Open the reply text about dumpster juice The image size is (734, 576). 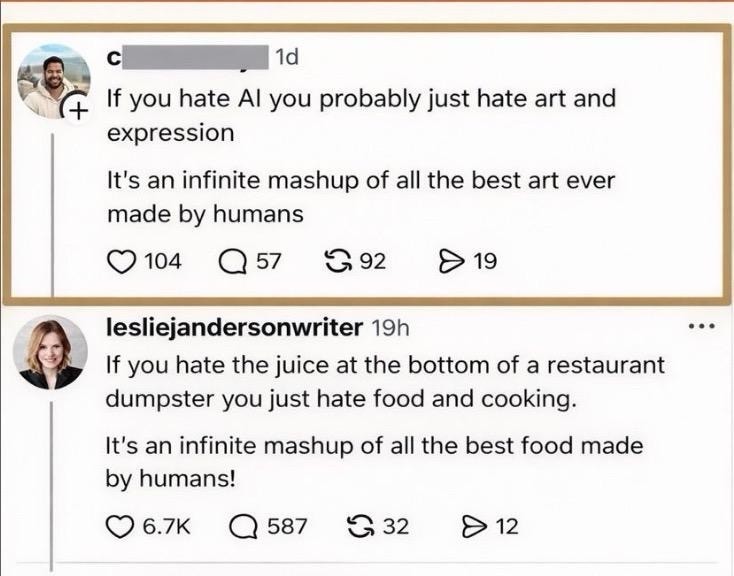[385, 380]
